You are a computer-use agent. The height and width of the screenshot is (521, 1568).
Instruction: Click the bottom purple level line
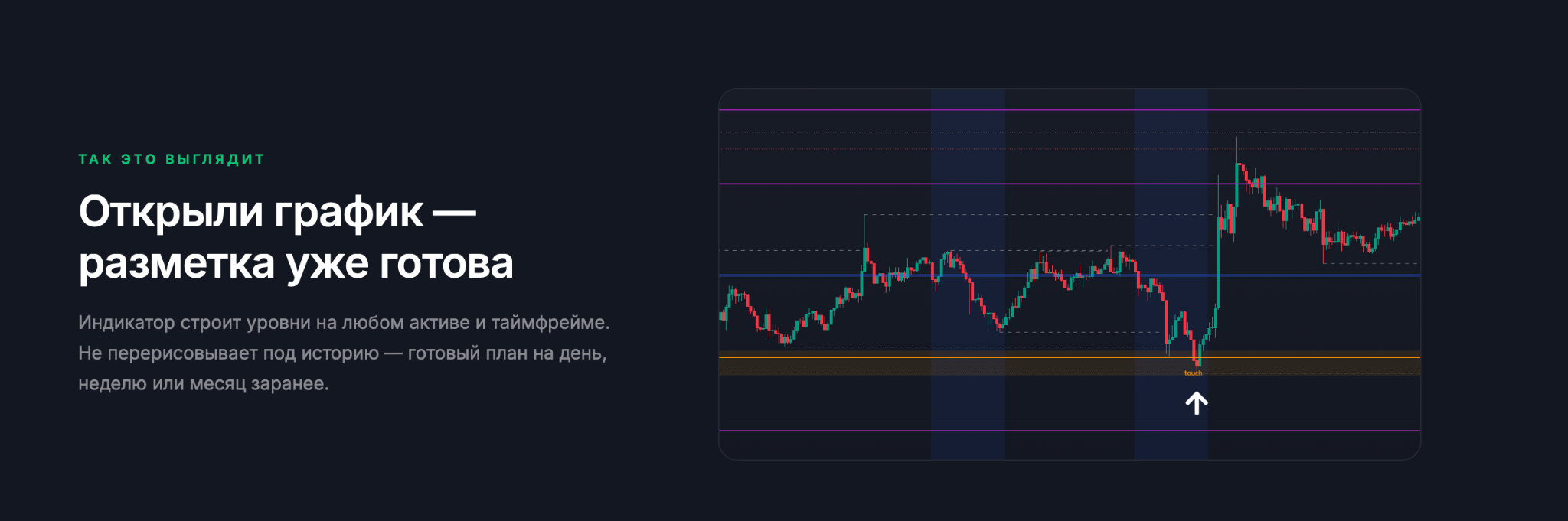pos(1070,431)
